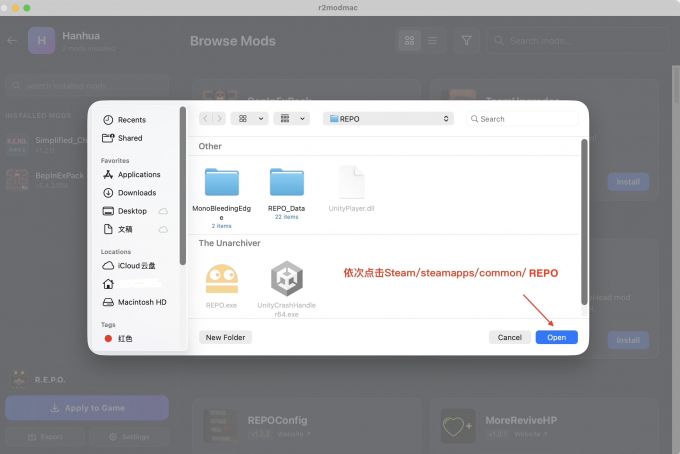Image resolution: width=680 pixels, height=454 pixels.
Task: Open the REPO path popup menu
Action: point(388,119)
